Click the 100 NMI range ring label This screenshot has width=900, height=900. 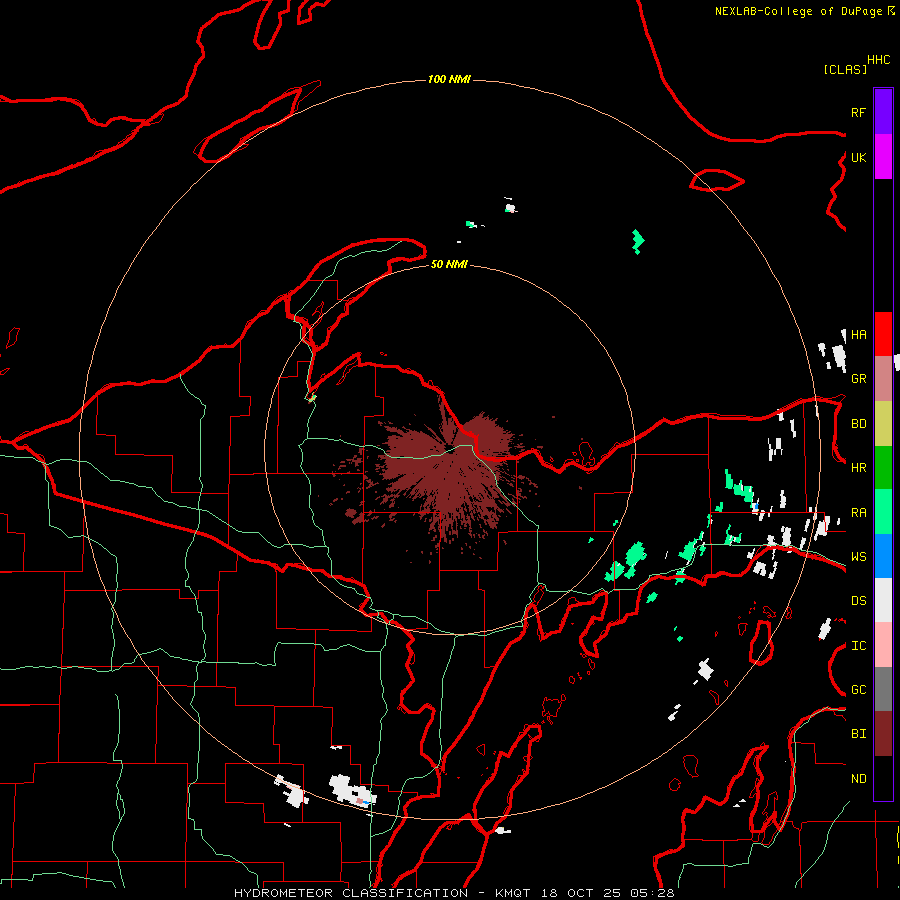click(449, 79)
